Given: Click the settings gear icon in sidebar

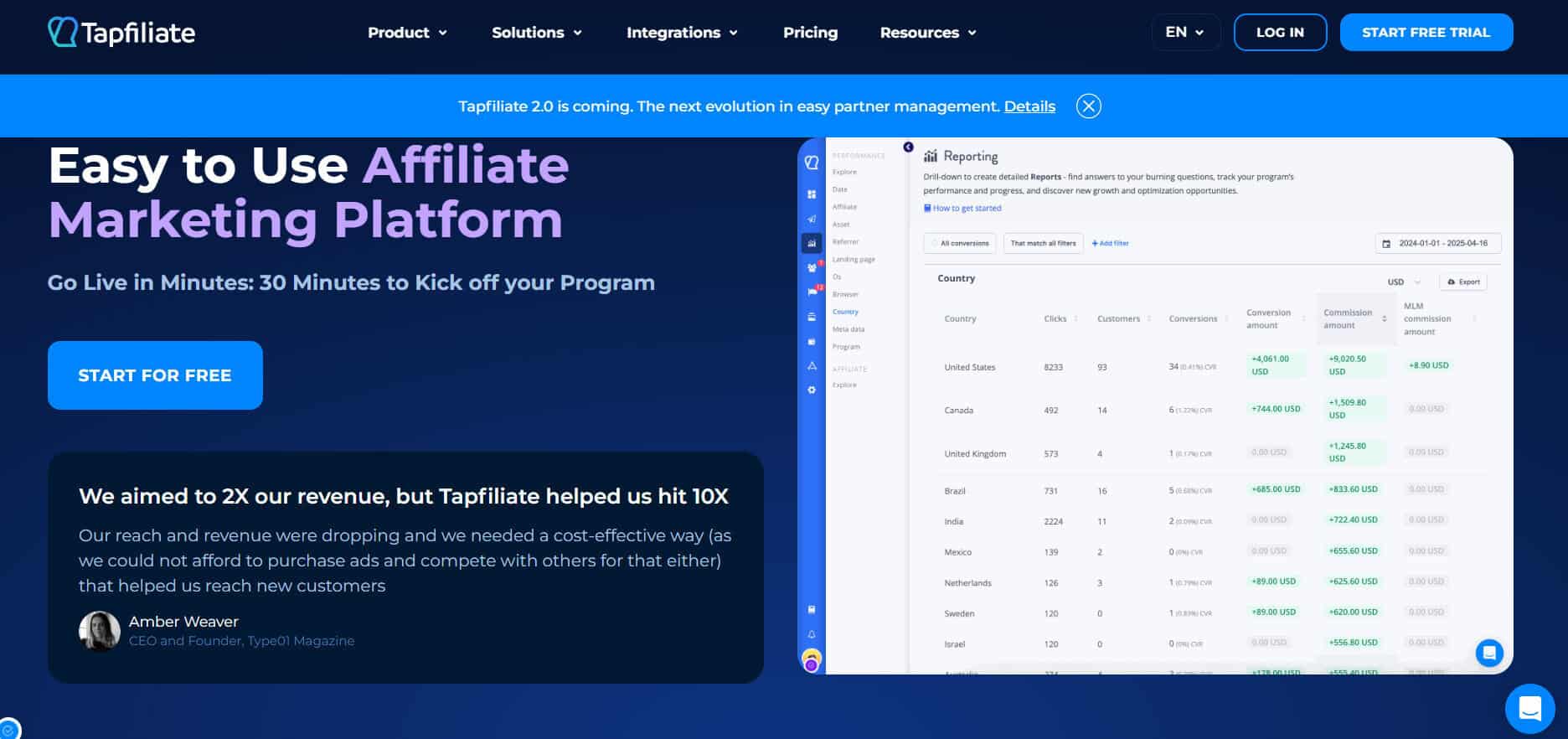Looking at the screenshot, I should (x=812, y=390).
